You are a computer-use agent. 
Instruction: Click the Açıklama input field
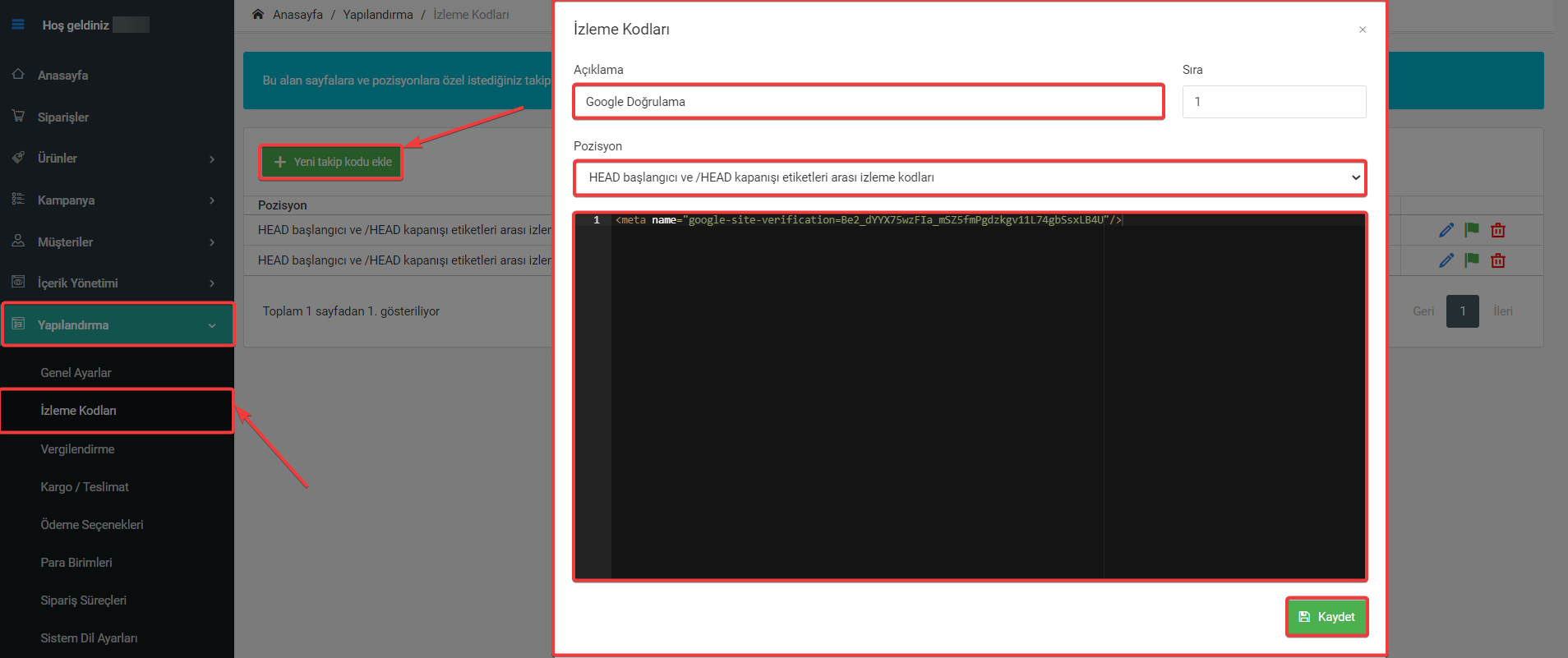coord(869,102)
